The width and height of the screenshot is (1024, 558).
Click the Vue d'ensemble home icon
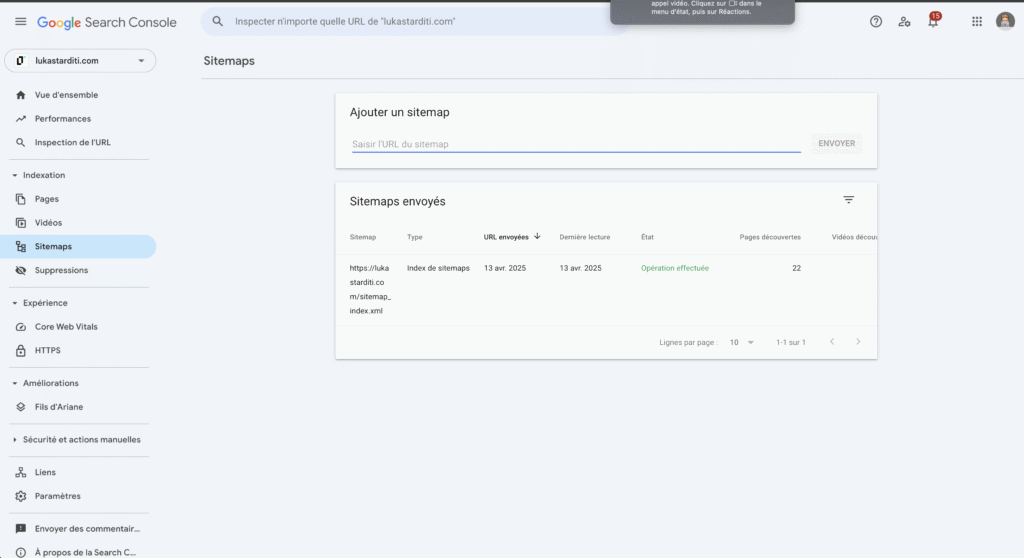pyautogui.click(x=21, y=95)
